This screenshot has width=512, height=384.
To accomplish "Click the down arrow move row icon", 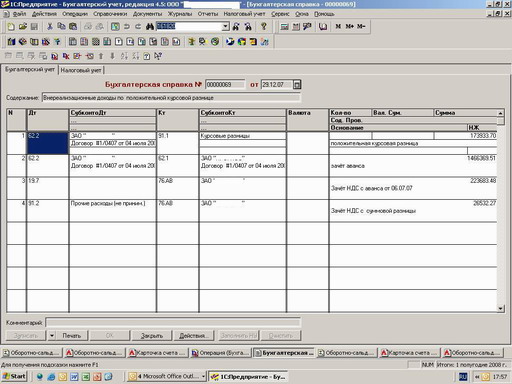I will pos(112,56).
